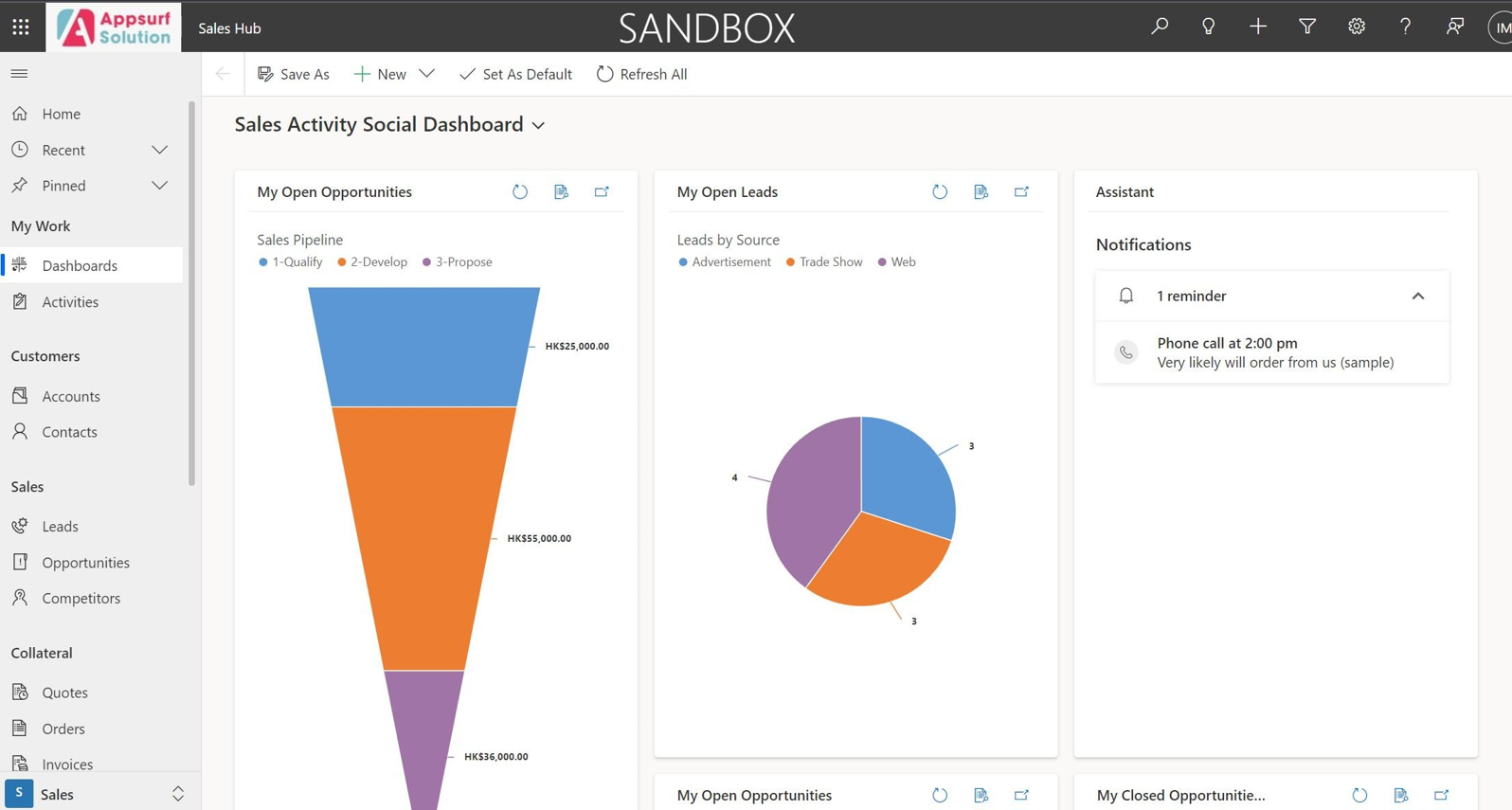
Task: Open the New button dropdown arrow
Action: point(426,74)
